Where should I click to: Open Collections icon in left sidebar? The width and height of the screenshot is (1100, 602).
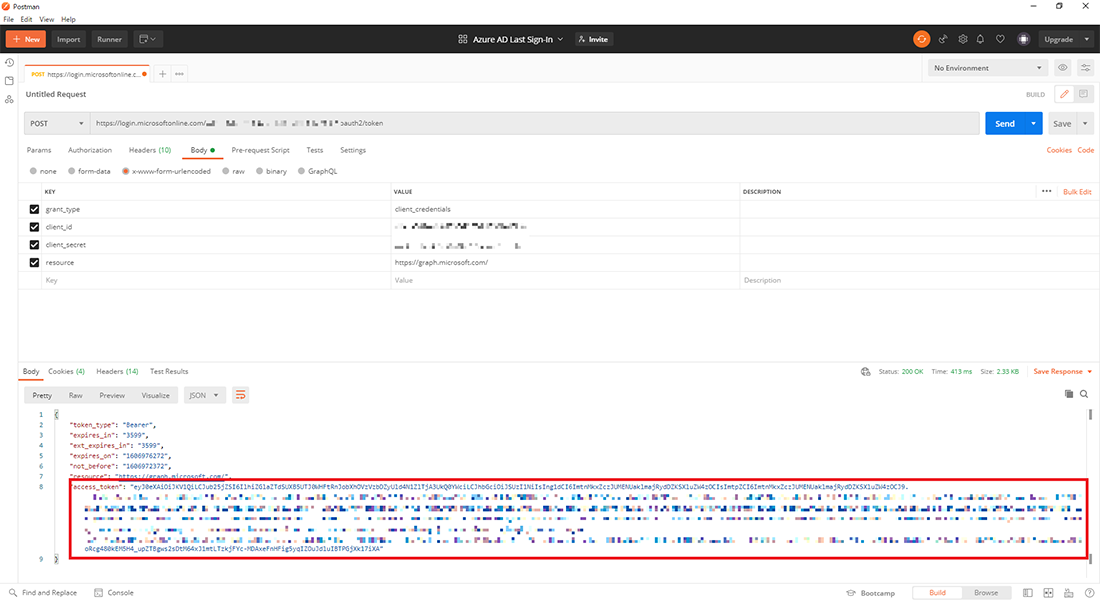[9, 81]
